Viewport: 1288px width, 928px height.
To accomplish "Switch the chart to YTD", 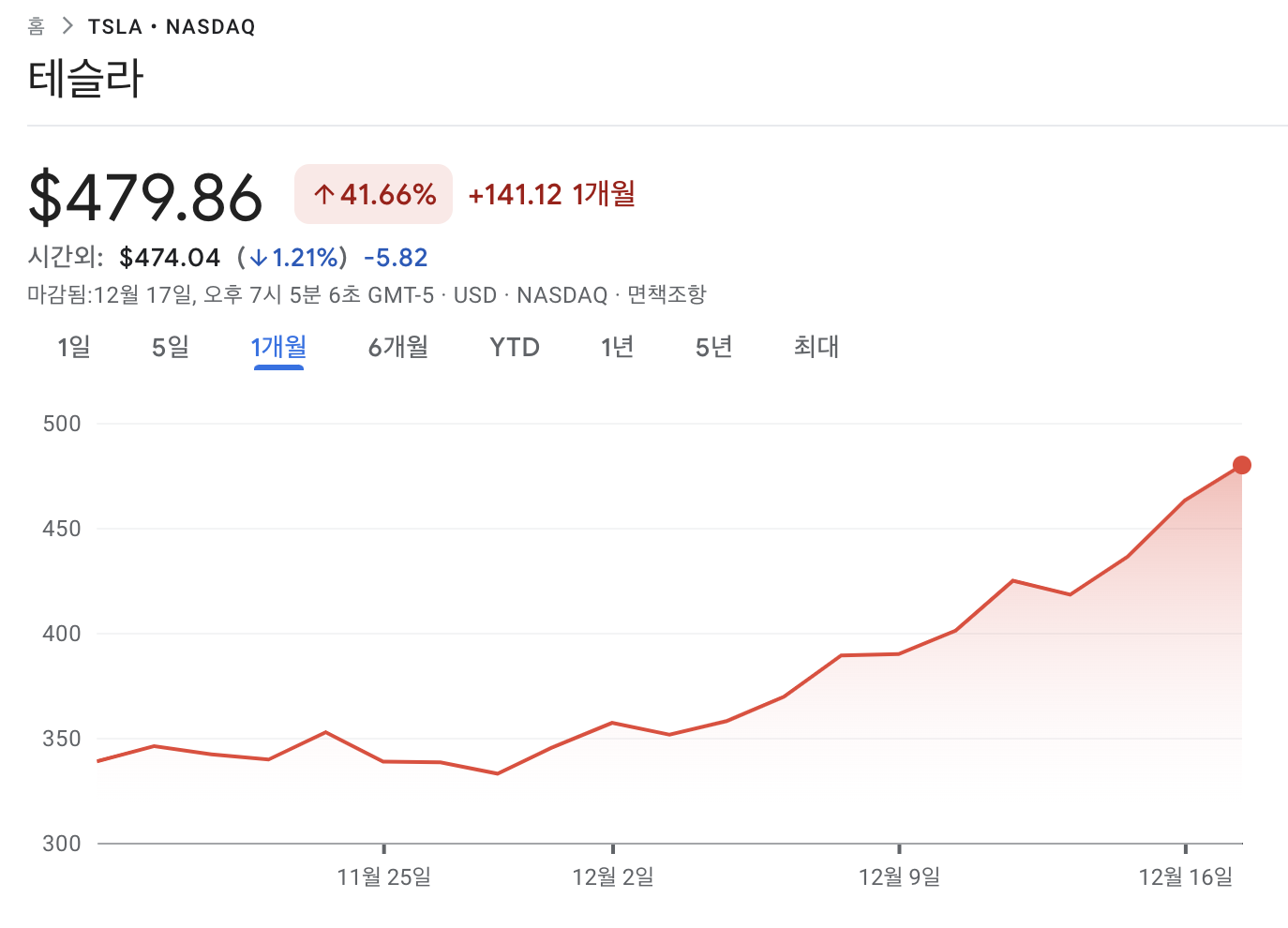I will [515, 348].
